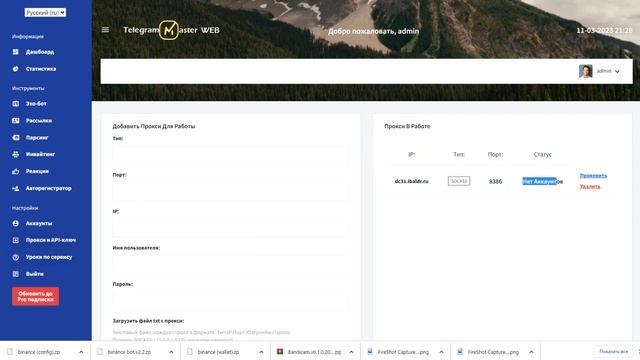Click the Уроки по сервису icon
Image resolution: width=640 pixels, height=360 pixels.
(x=16, y=257)
